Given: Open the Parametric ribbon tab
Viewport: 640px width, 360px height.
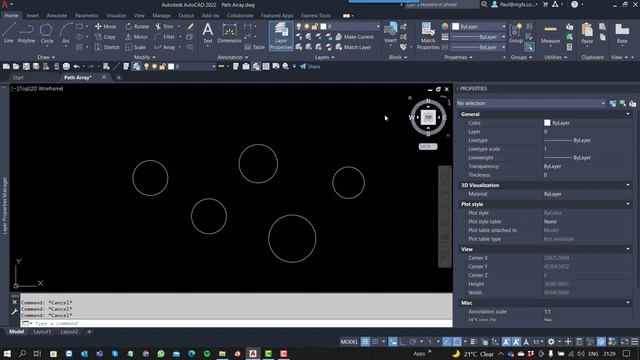Looking at the screenshot, I should pos(87,16).
